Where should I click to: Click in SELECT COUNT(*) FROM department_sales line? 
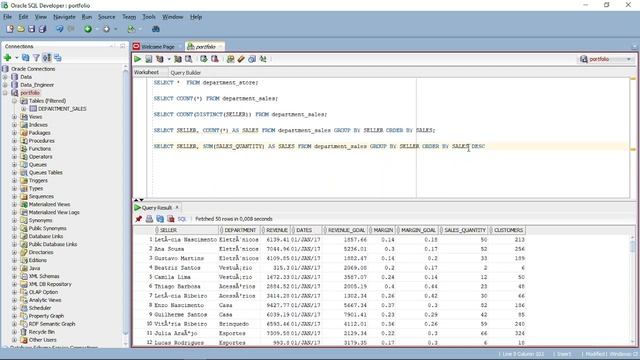216,98
